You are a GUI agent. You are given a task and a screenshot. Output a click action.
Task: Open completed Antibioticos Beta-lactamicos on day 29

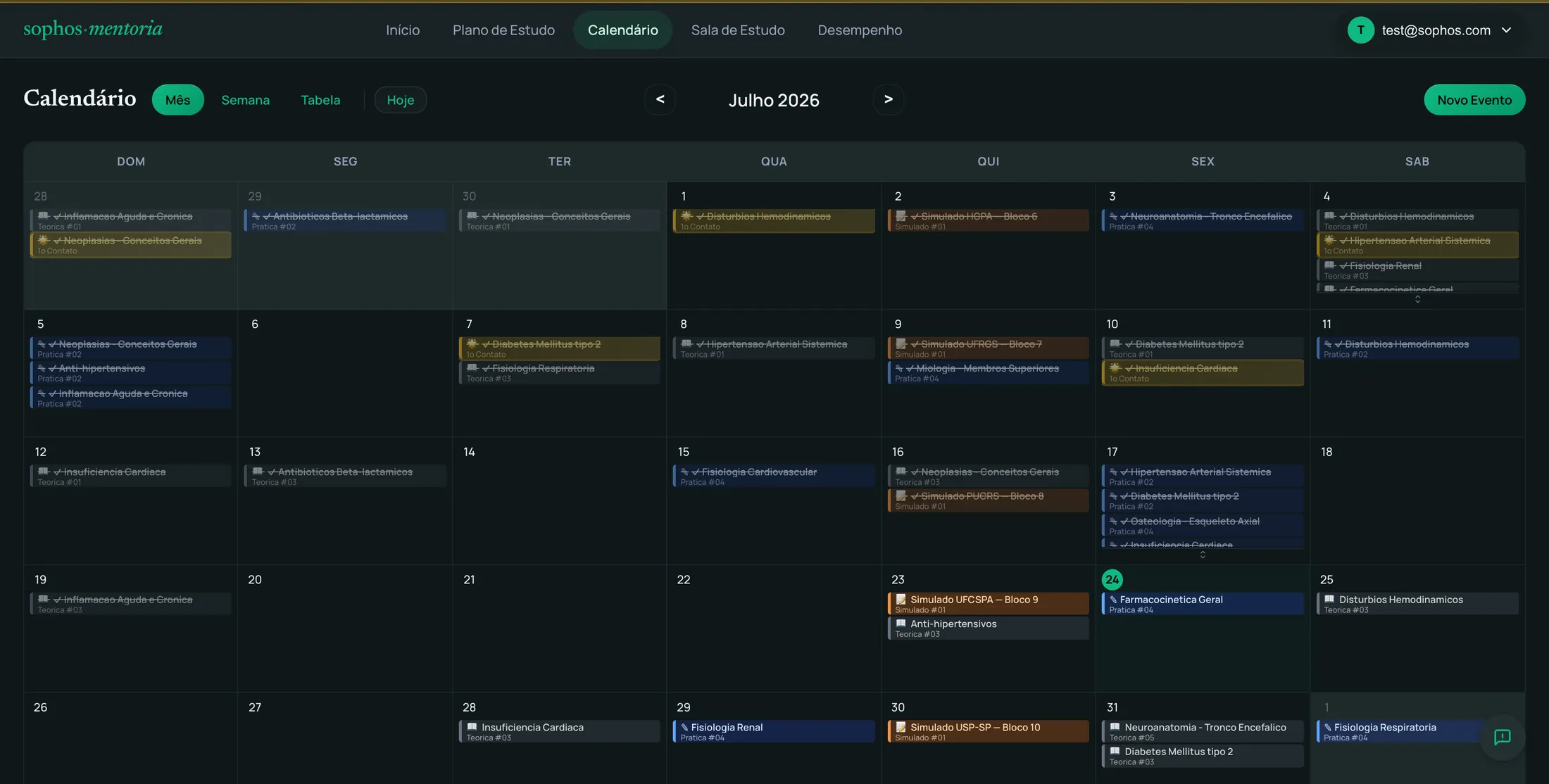coord(345,220)
